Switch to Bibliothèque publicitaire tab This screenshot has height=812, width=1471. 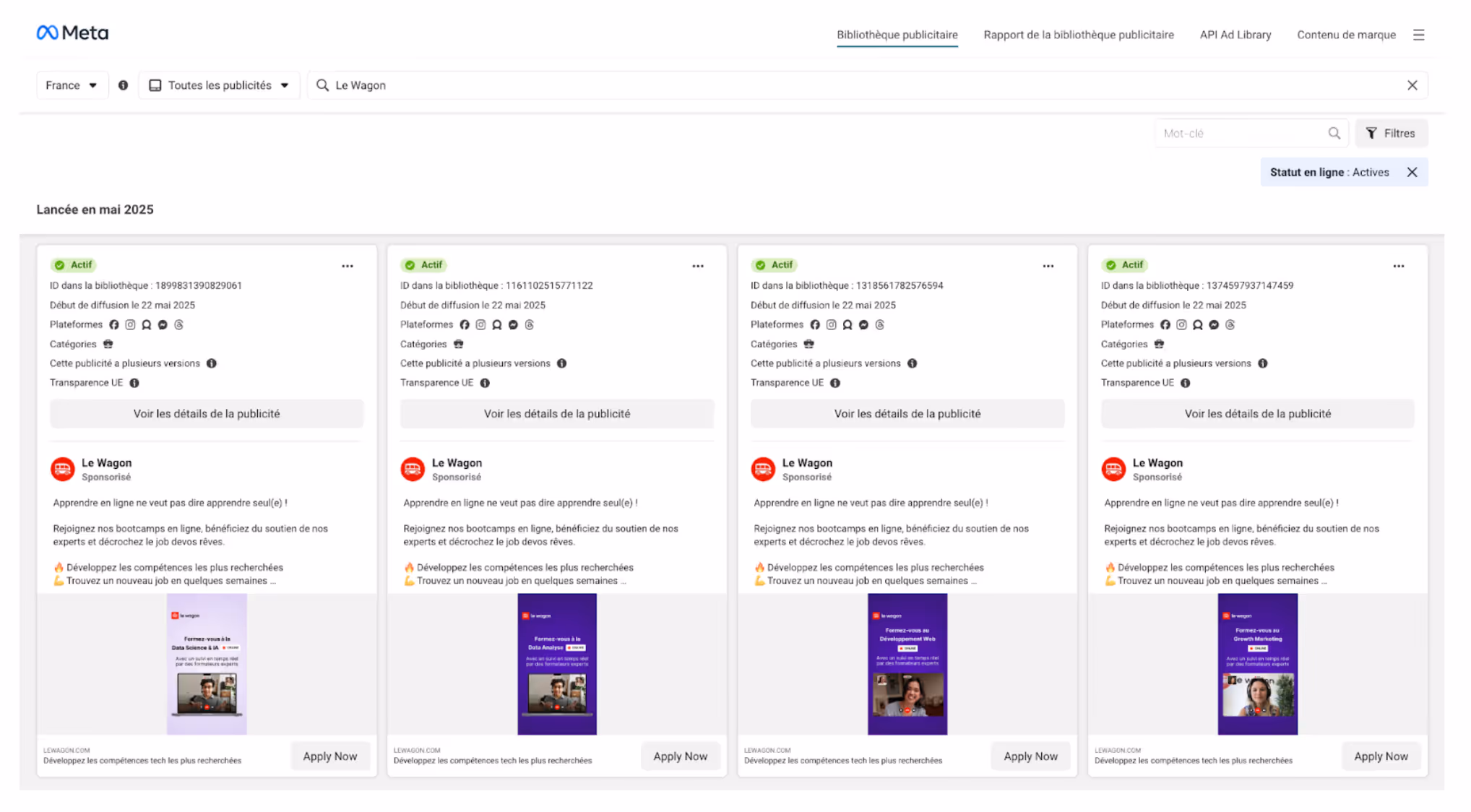point(897,35)
